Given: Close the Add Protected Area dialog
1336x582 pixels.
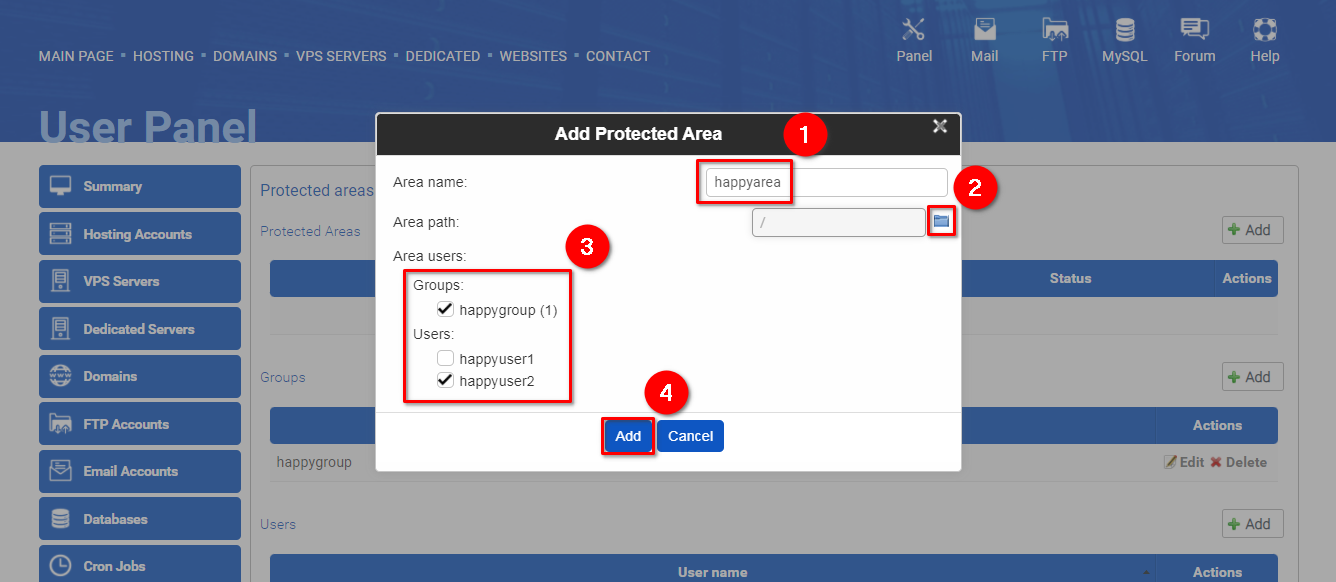Looking at the screenshot, I should 940,126.
